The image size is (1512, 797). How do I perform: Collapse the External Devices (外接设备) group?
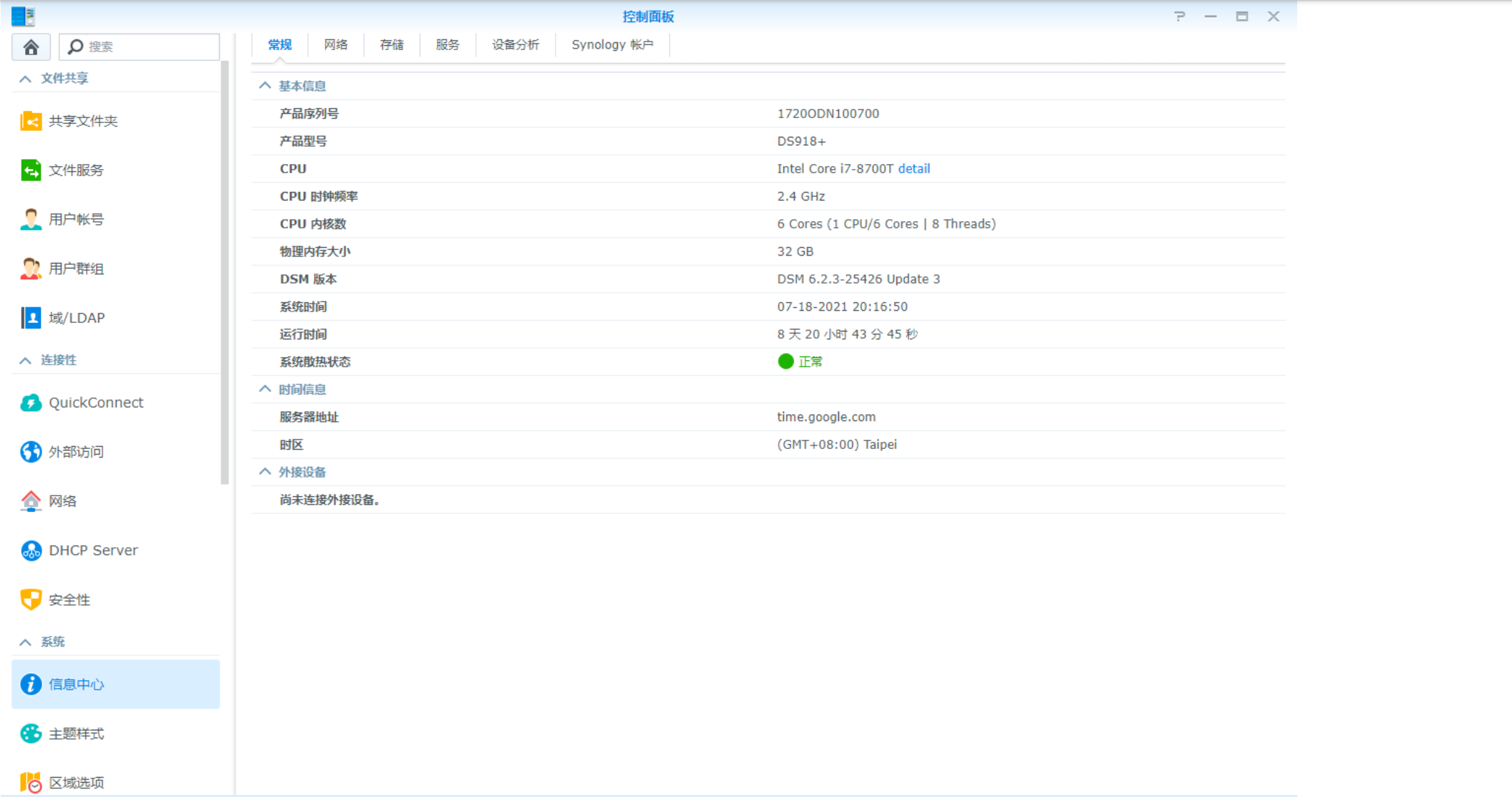tap(265, 472)
